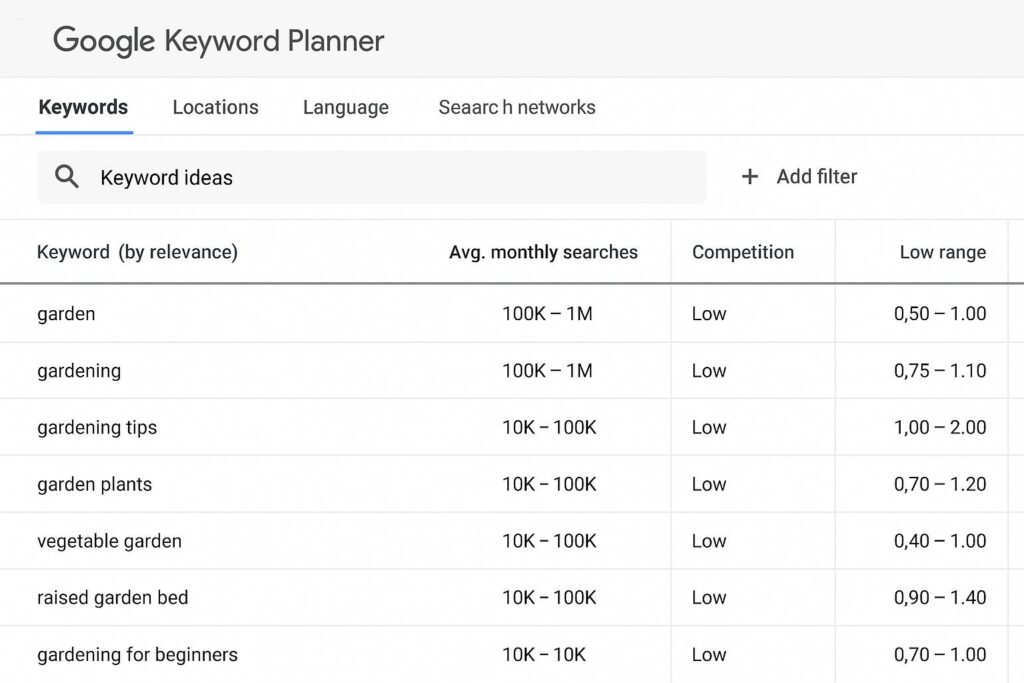Click the Low range column header

(942, 252)
